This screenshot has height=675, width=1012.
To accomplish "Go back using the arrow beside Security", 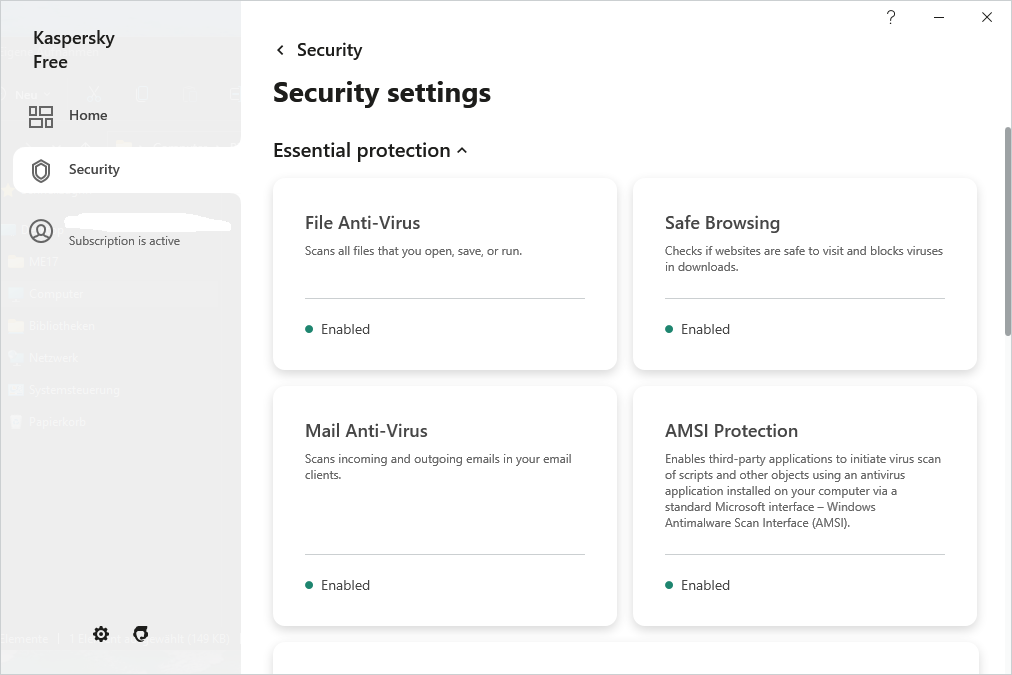I will pyautogui.click(x=280, y=50).
